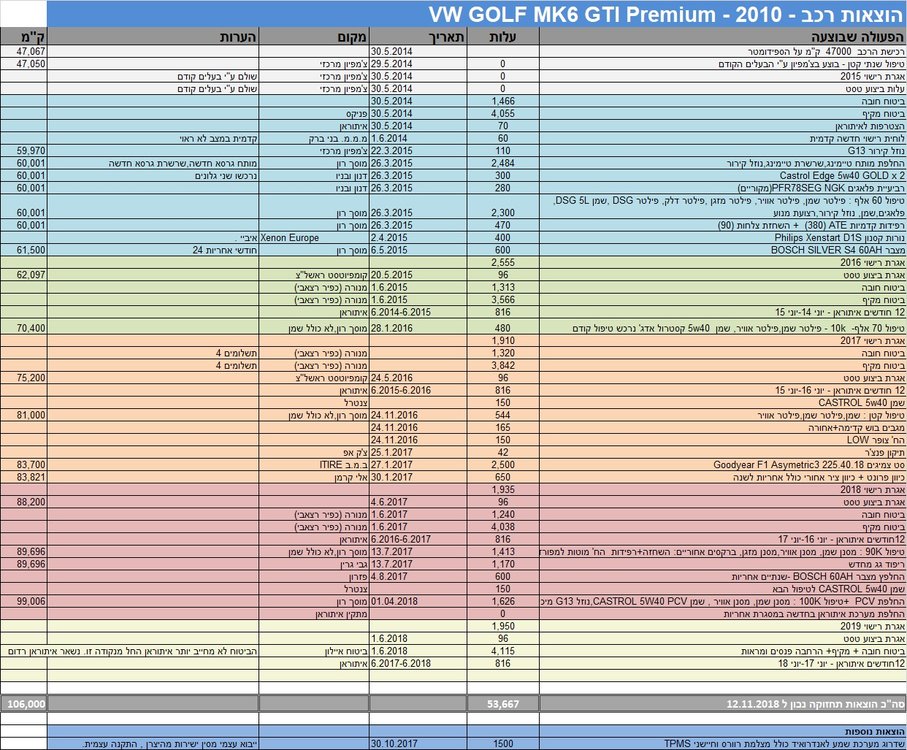907x750 pixels.
Task: Select the cost cell "42"
Action: click(503, 452)
